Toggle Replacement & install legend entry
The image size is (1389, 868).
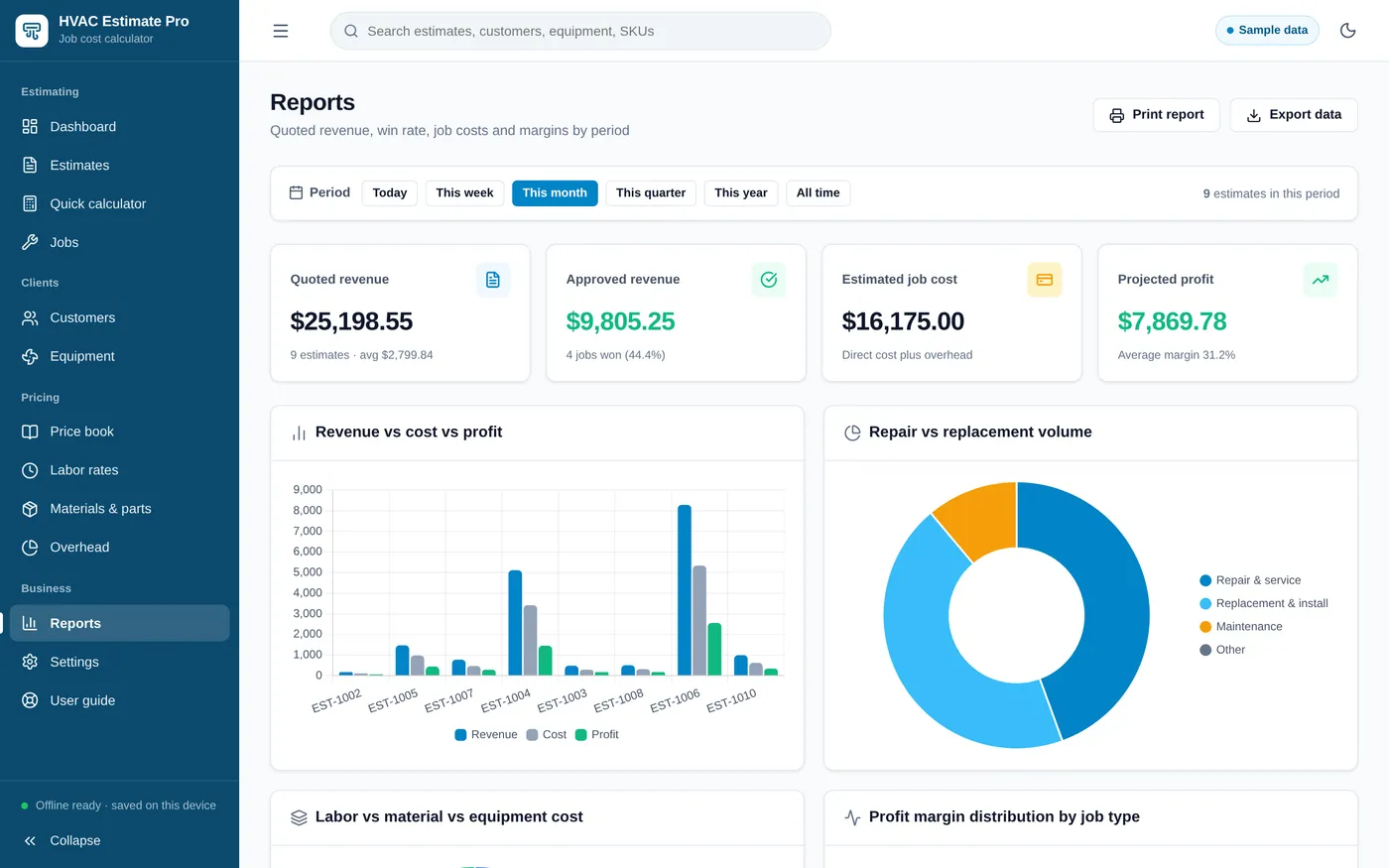pyautogui.click(x=1264, y=603)
